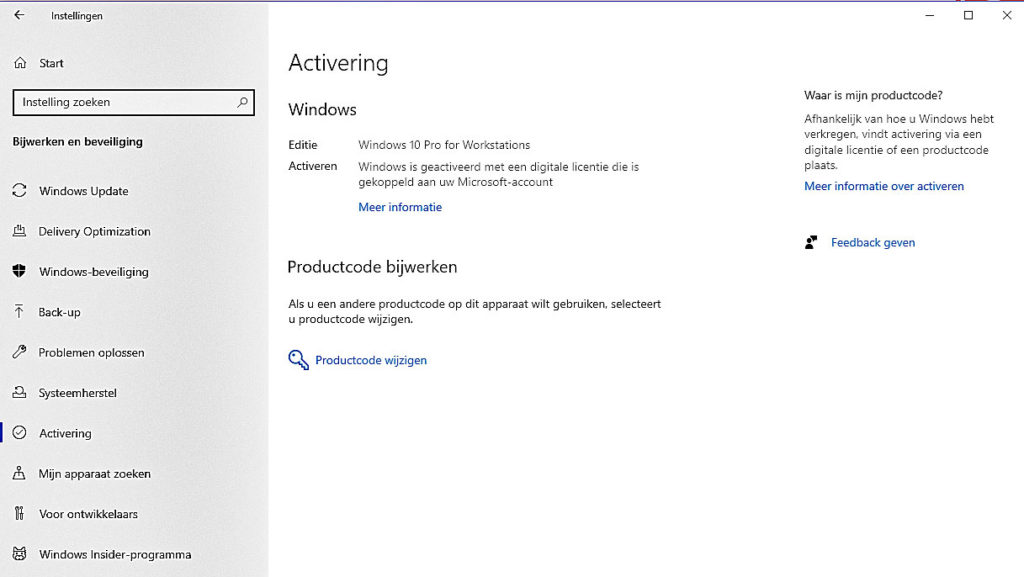Viewport: 1024px width, 577px height.
Task: Click the Instellingen window title
Action: point(76,16)
